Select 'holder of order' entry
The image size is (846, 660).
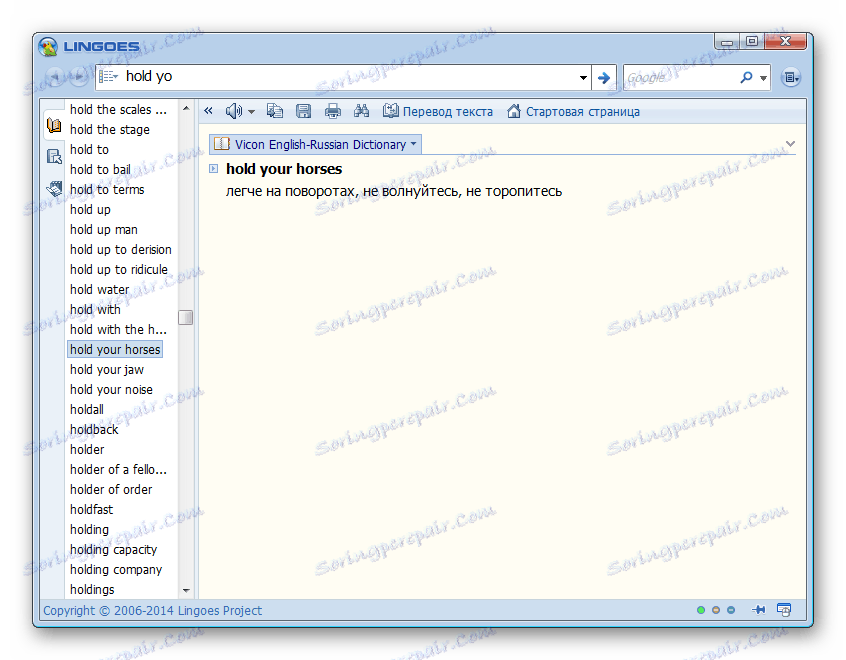[111, 489]
